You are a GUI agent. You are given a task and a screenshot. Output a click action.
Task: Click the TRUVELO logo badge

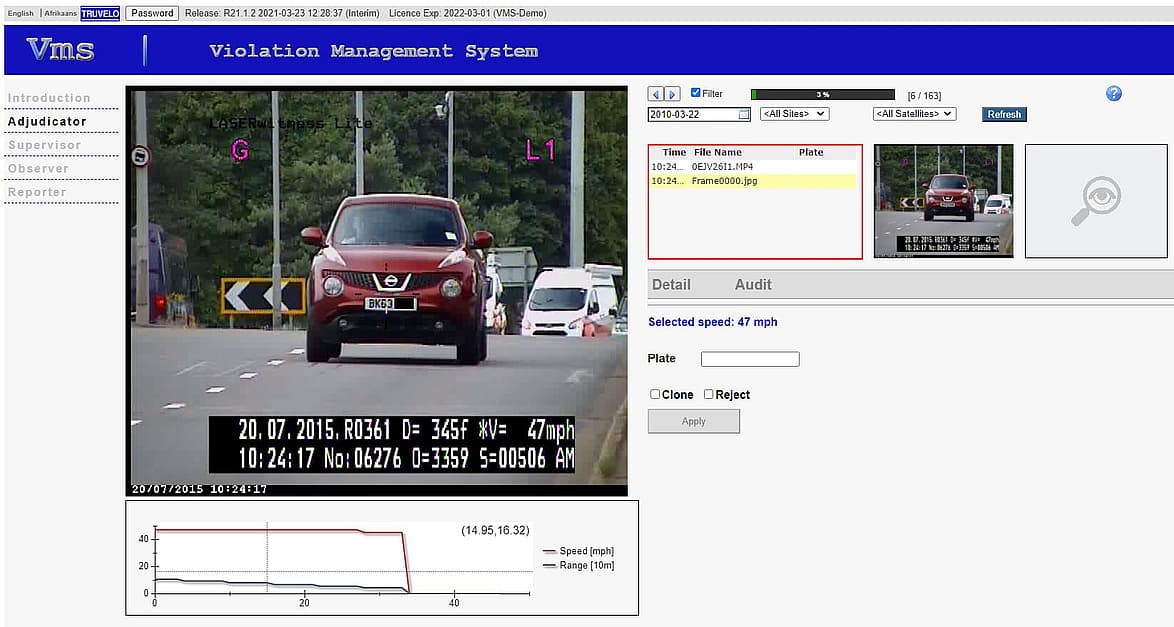100,13
